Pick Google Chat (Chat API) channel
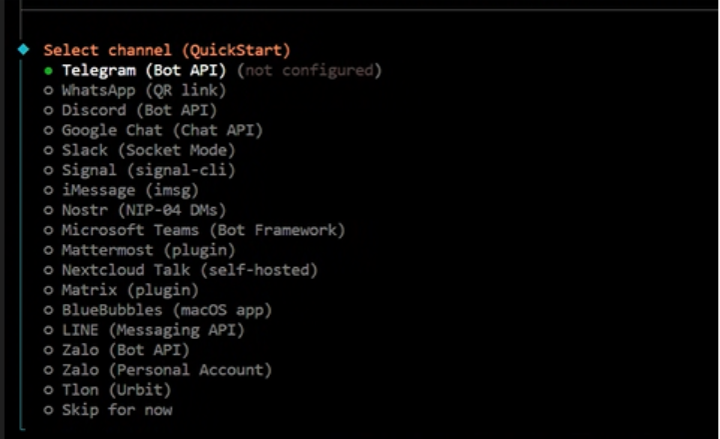720x439 pixels. (x=162, y=130)
